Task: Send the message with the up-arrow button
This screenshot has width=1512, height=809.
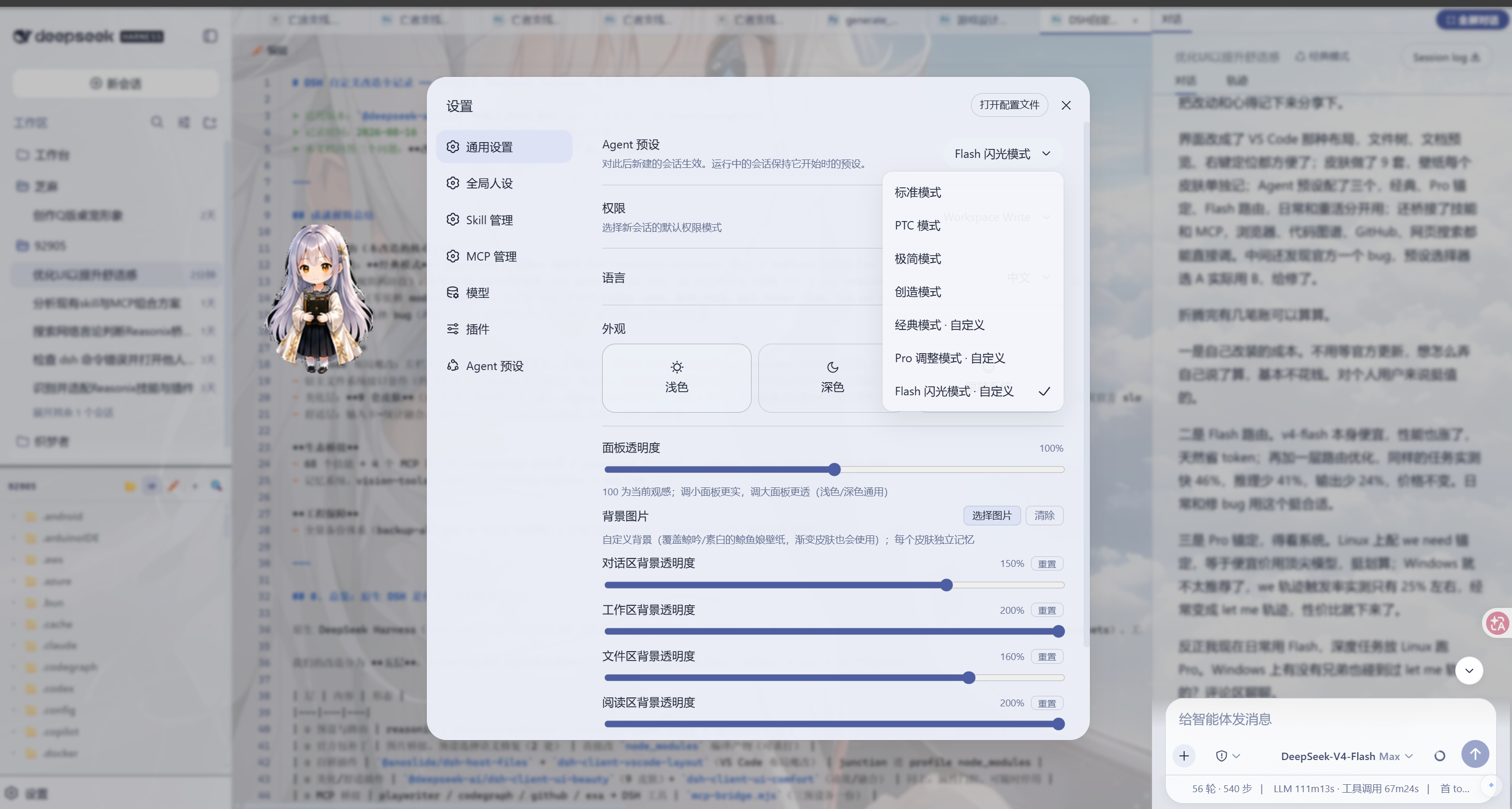Action: tap(1475, 754)
